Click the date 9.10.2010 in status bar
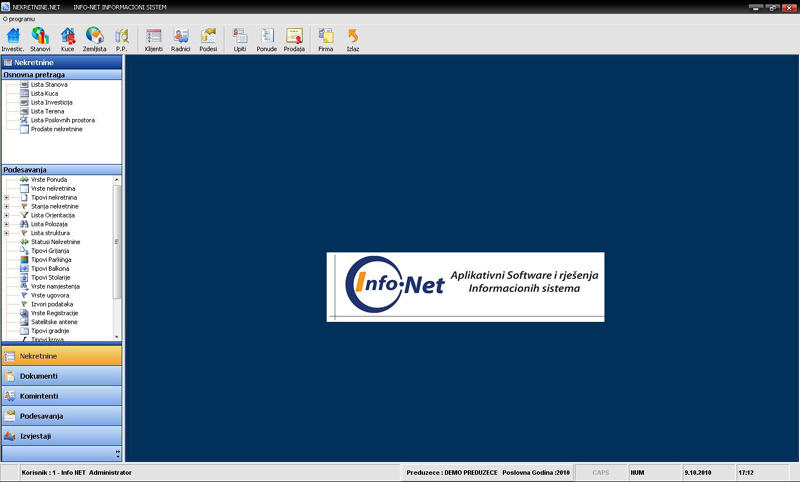 click(698, 473)
